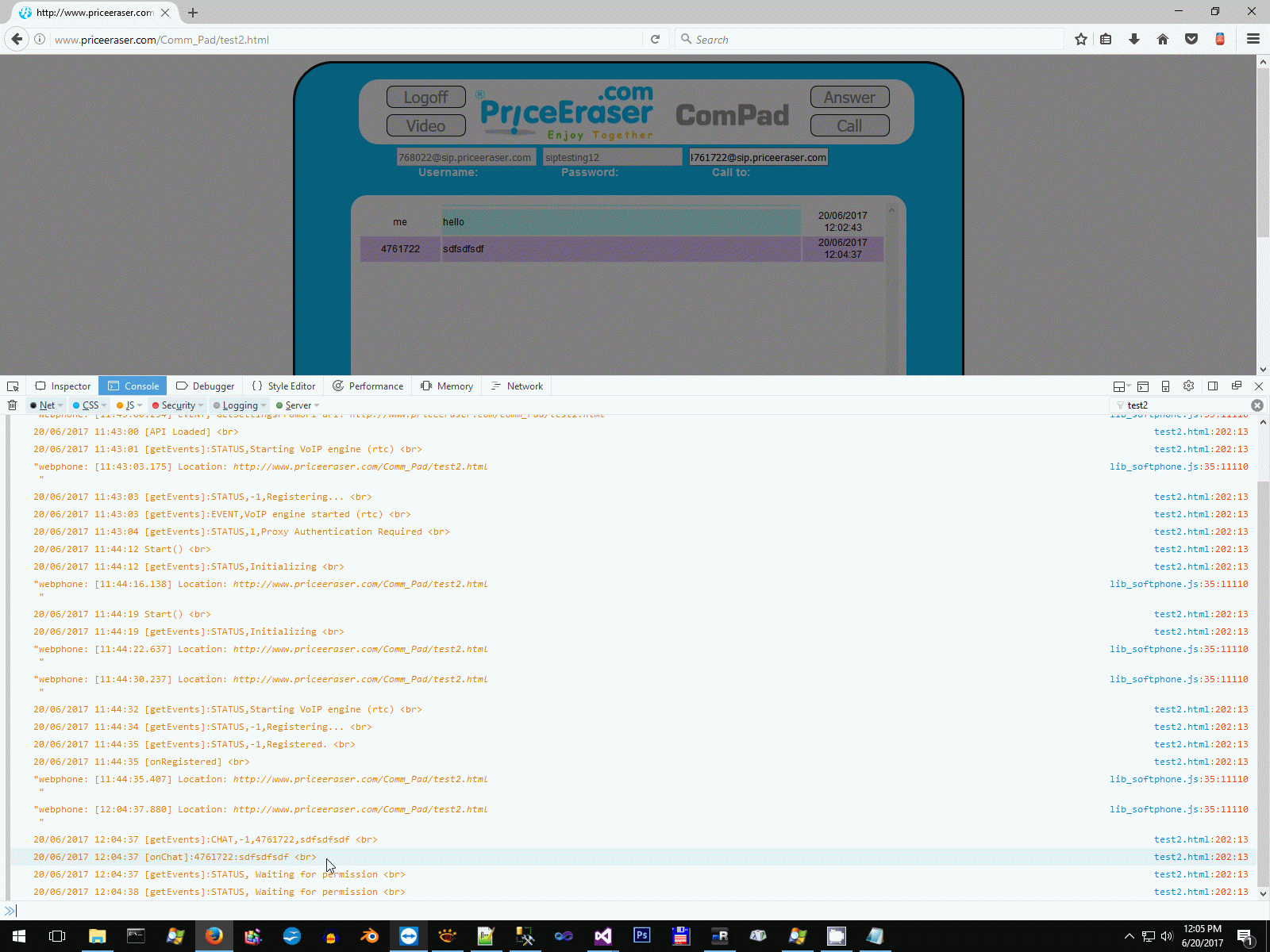
Task: Open the Performance tab
Action: (x=368, y=386)
